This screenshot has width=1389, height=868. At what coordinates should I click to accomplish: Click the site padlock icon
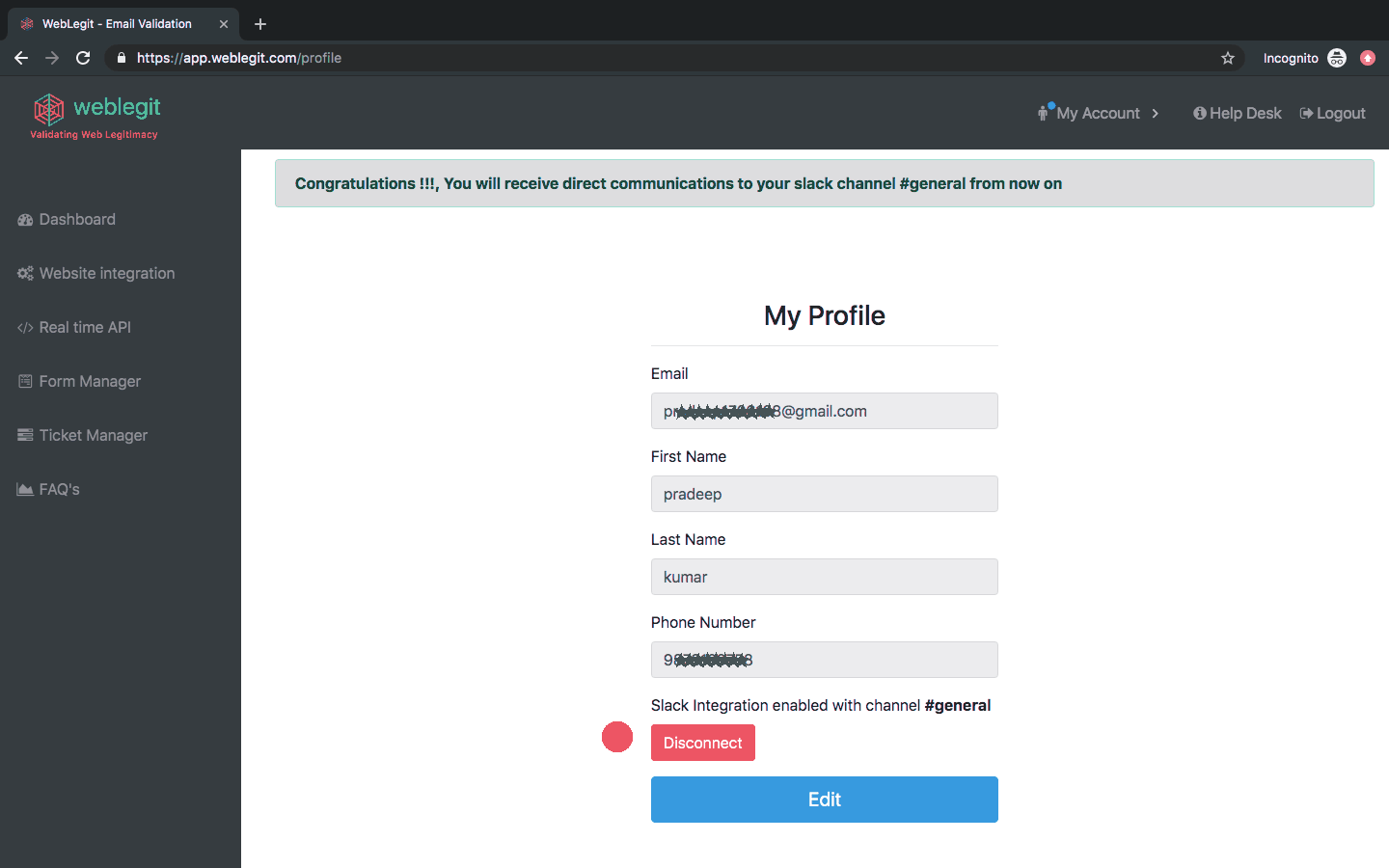point(122,58)
